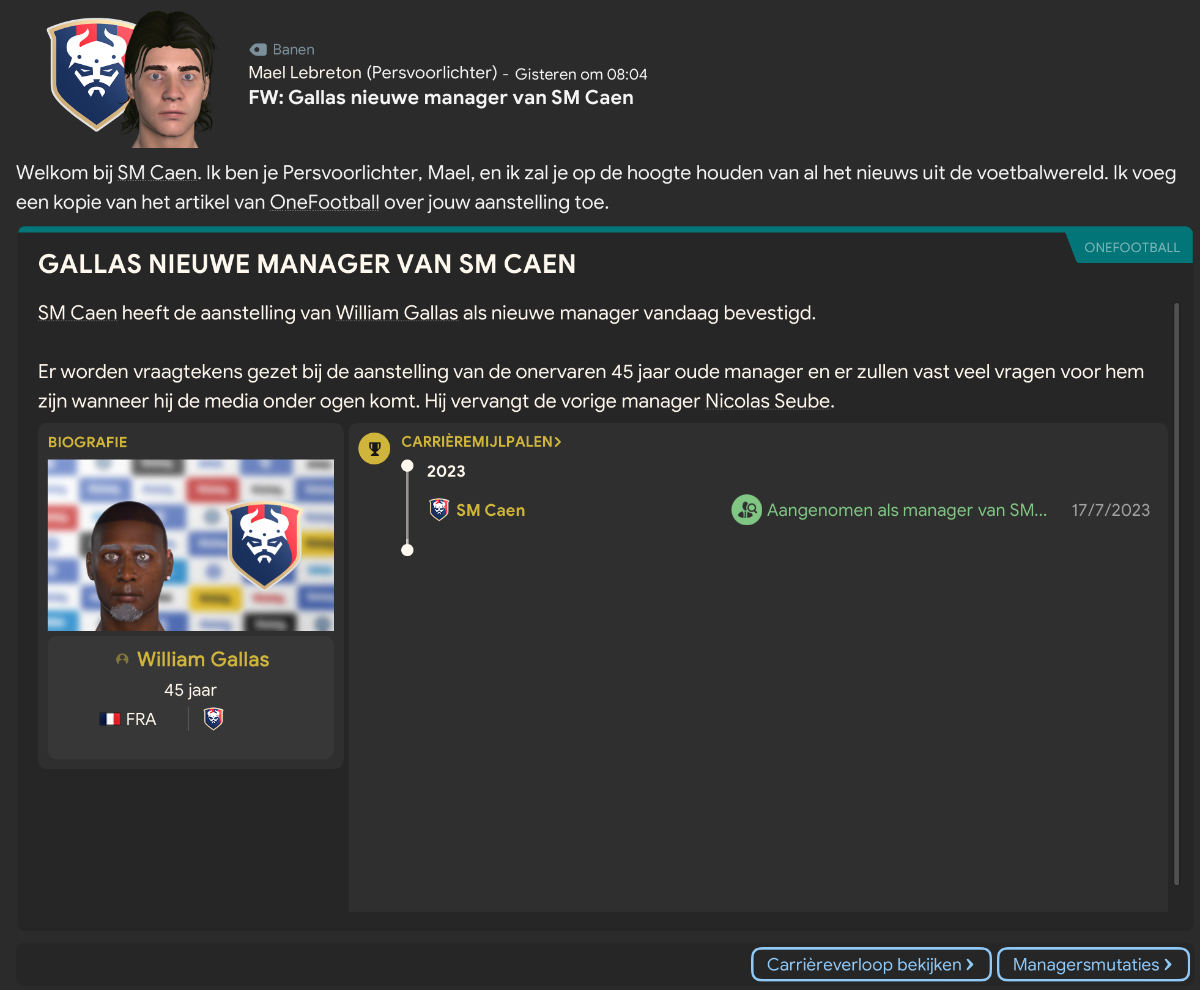
Task: Open the Aangenomen als manager milestone text
Action: tap(907, 510)
